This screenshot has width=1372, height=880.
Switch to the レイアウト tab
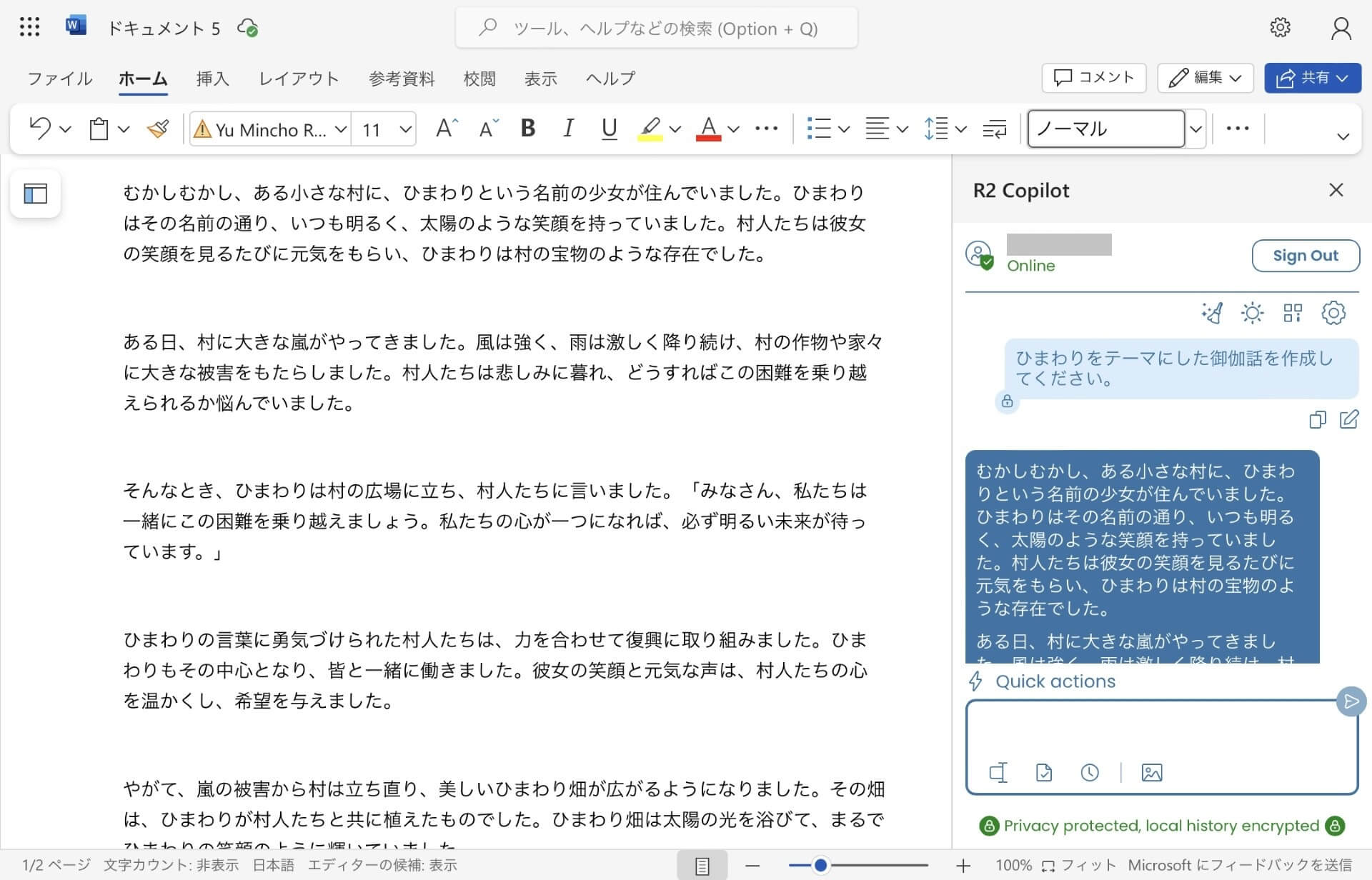point(299,78)
